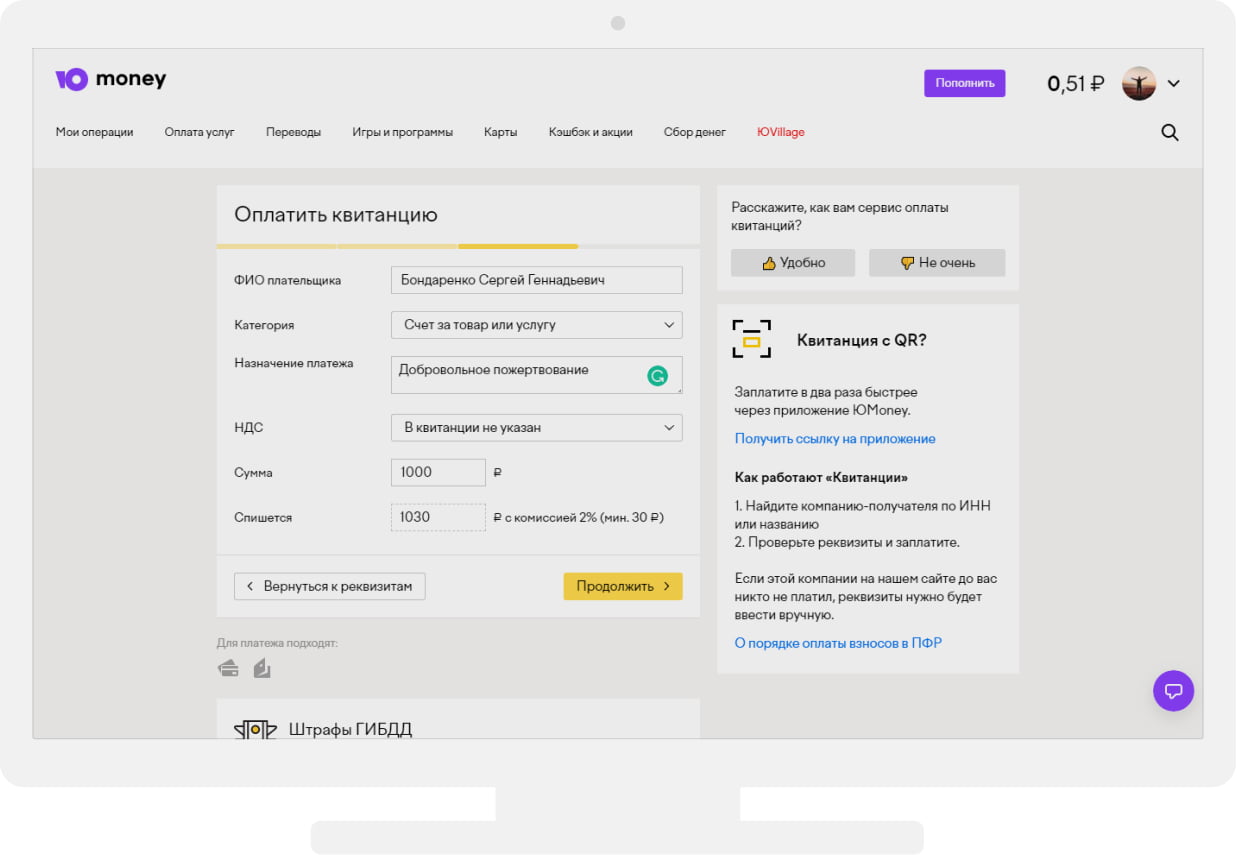Click the QR receipt scan icon

(752, 339)
